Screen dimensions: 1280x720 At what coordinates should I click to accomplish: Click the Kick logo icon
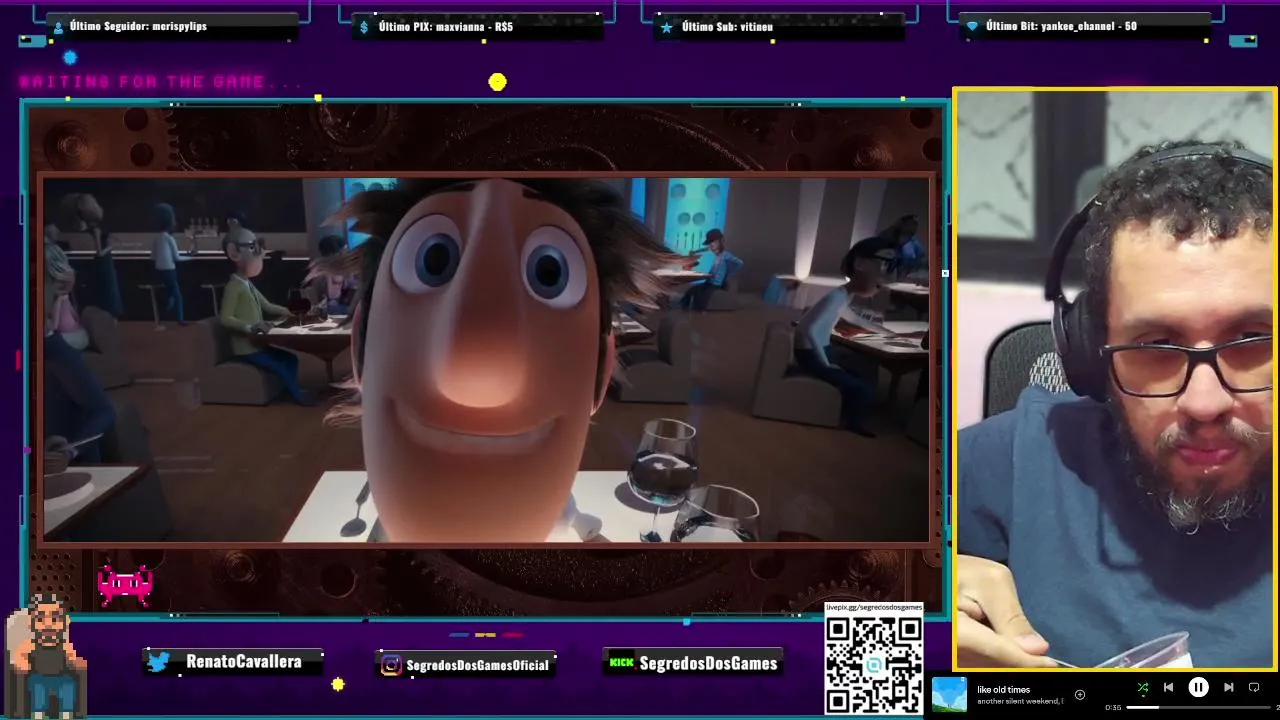(x=621, y=662)
